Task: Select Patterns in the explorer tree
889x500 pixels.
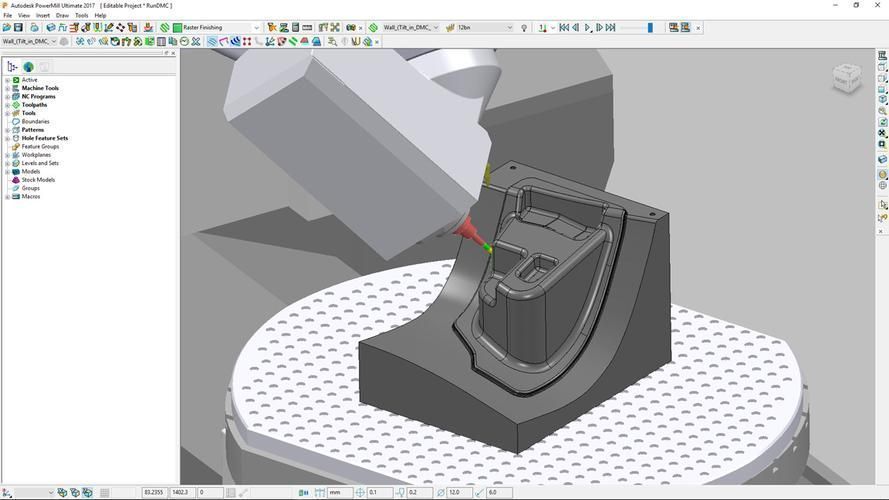Action: 33,130
